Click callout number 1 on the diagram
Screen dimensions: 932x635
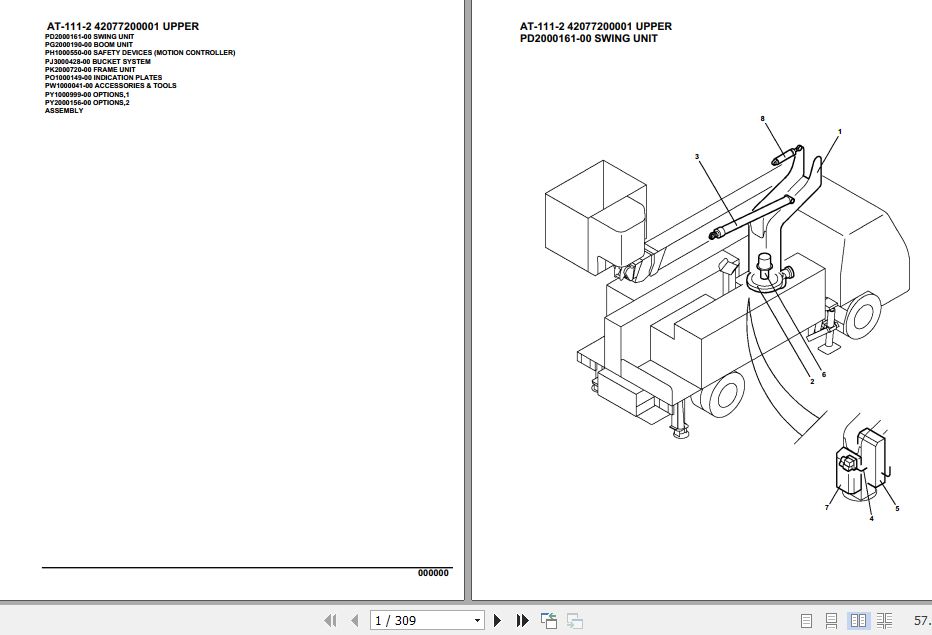click(x=840, y=130)
